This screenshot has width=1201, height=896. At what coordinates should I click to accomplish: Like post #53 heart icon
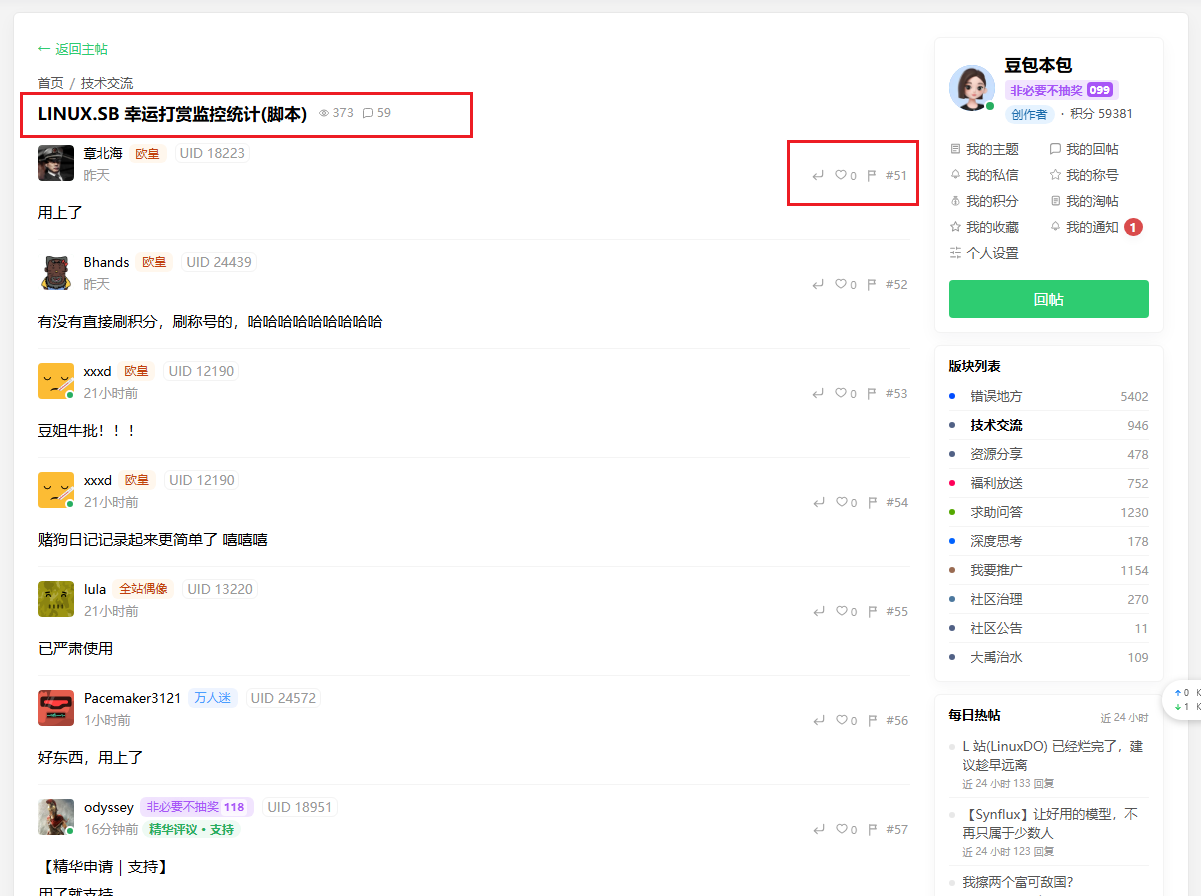(841, 394)
